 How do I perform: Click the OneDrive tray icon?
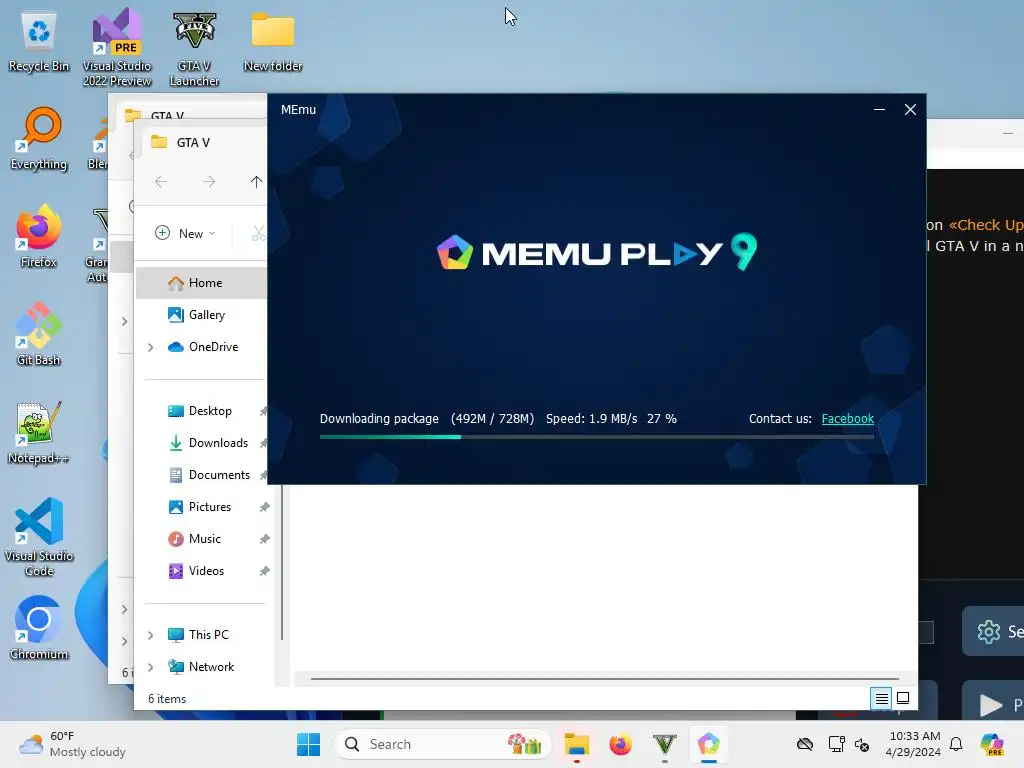(x=805, y=744)
